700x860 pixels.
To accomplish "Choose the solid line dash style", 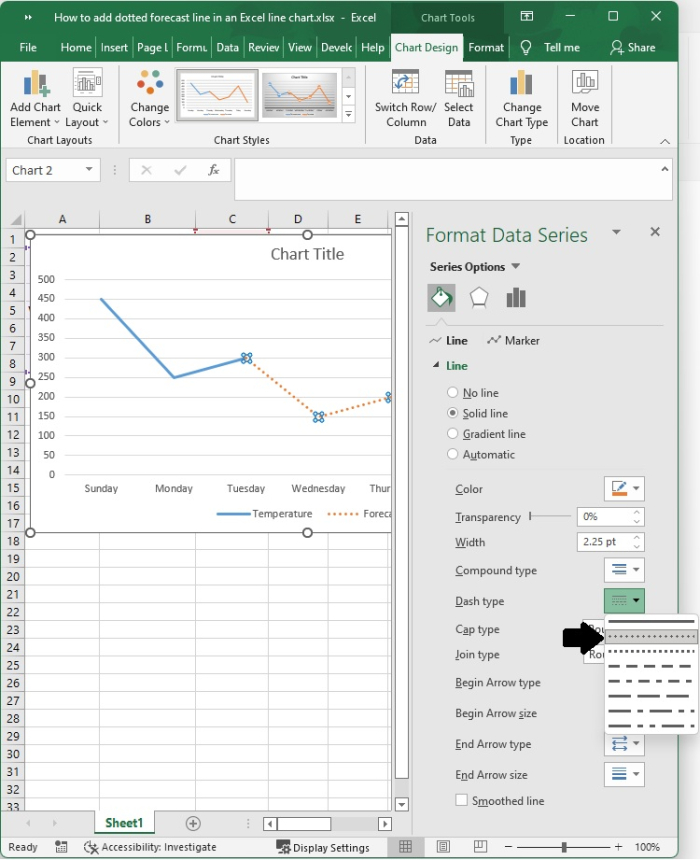I will 651,622.
